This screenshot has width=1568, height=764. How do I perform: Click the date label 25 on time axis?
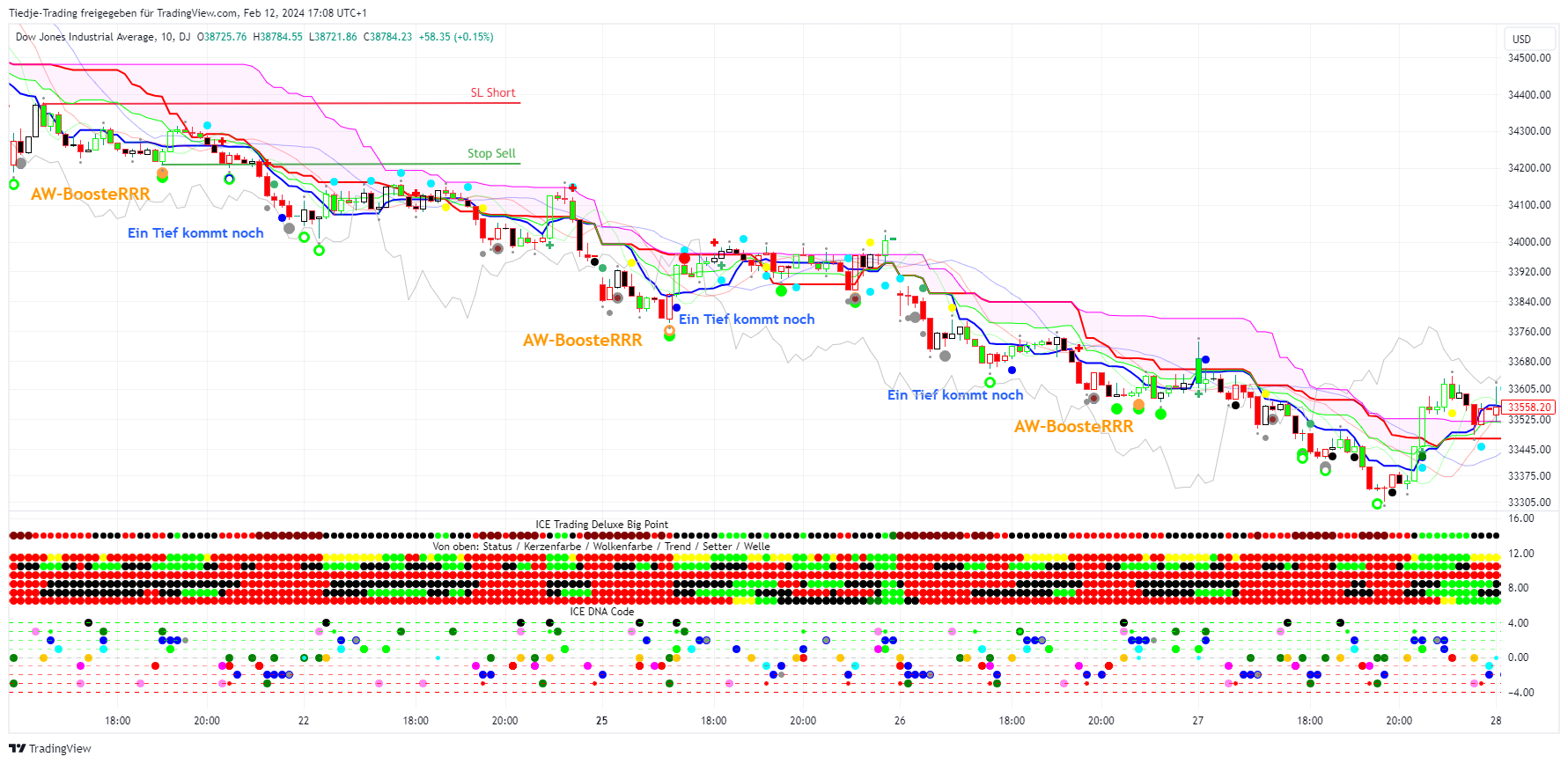pos(602,721)
